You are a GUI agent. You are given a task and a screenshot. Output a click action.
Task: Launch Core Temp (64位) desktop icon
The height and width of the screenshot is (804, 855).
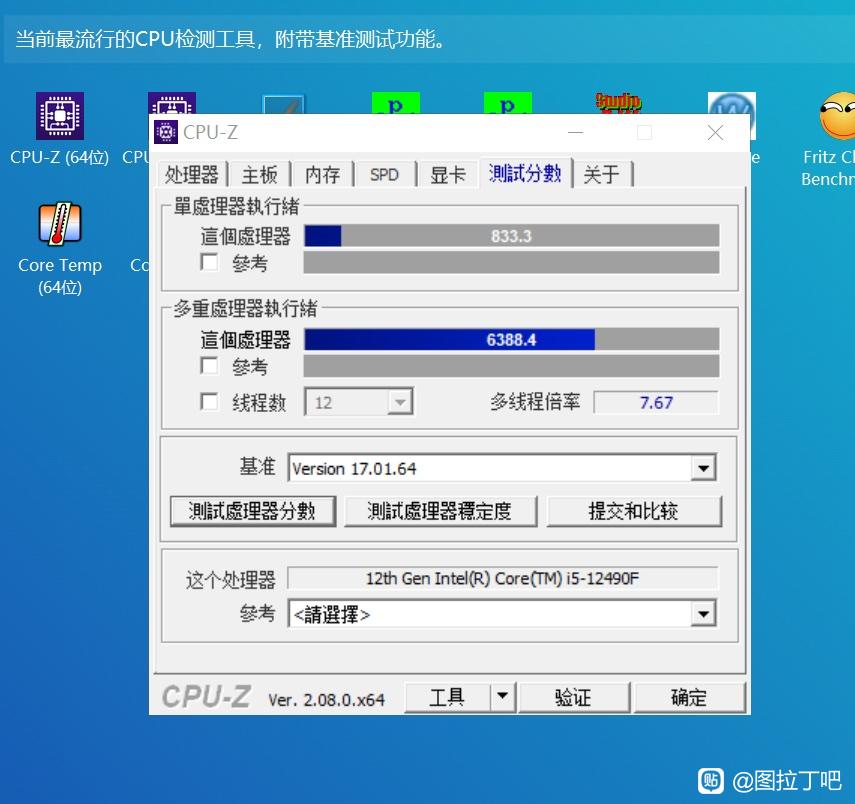[59, 223]
